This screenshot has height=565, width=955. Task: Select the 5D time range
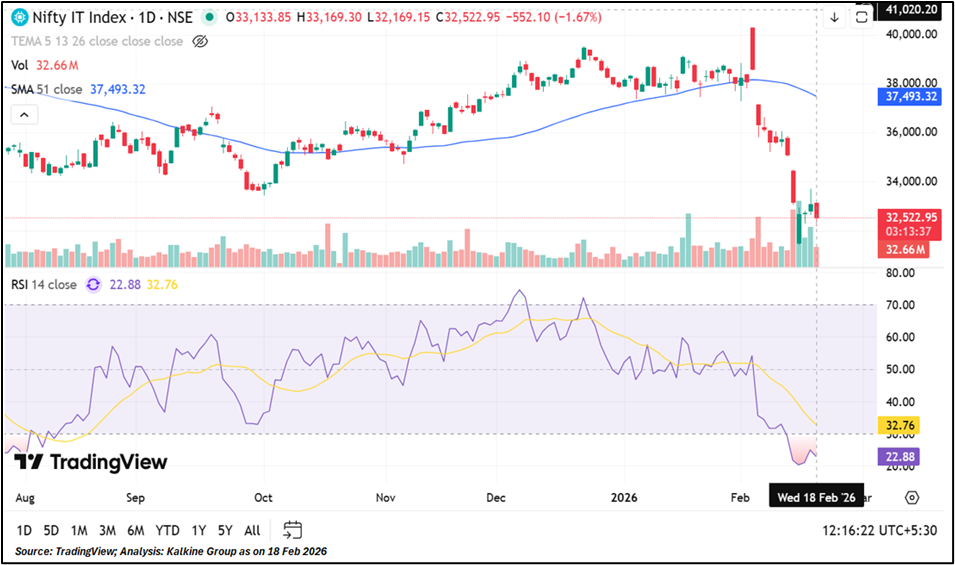point(51,530)
